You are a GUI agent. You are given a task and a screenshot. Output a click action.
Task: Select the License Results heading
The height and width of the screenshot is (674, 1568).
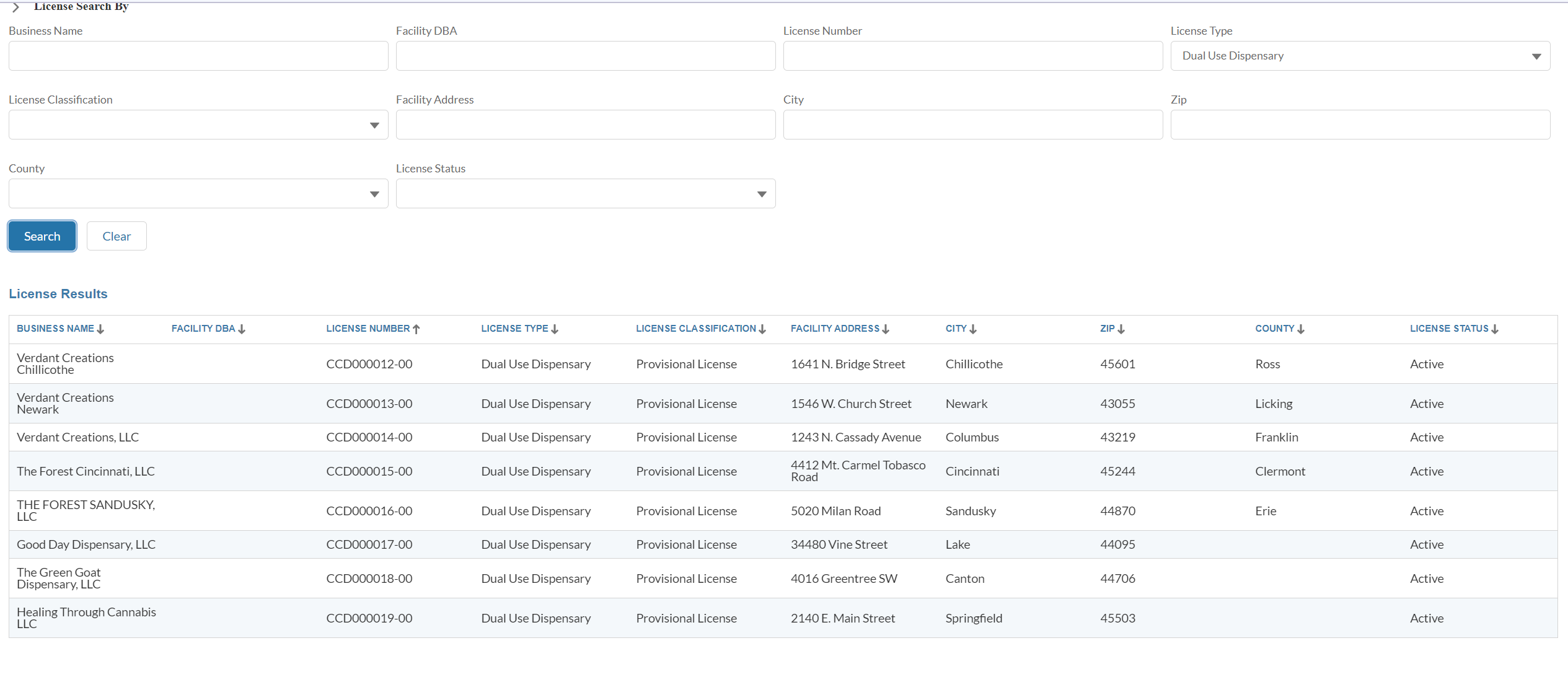58,294
